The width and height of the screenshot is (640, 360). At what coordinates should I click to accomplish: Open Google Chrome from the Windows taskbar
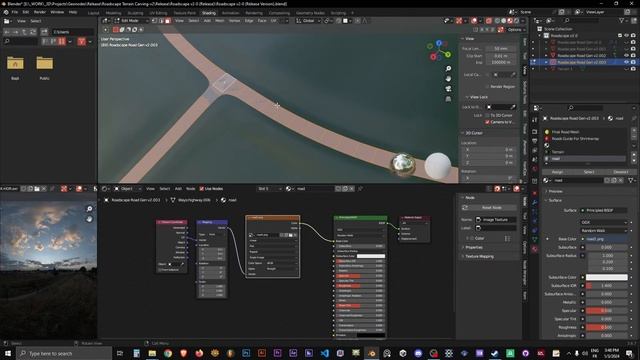pyautogui.click(x=168, y=353)
